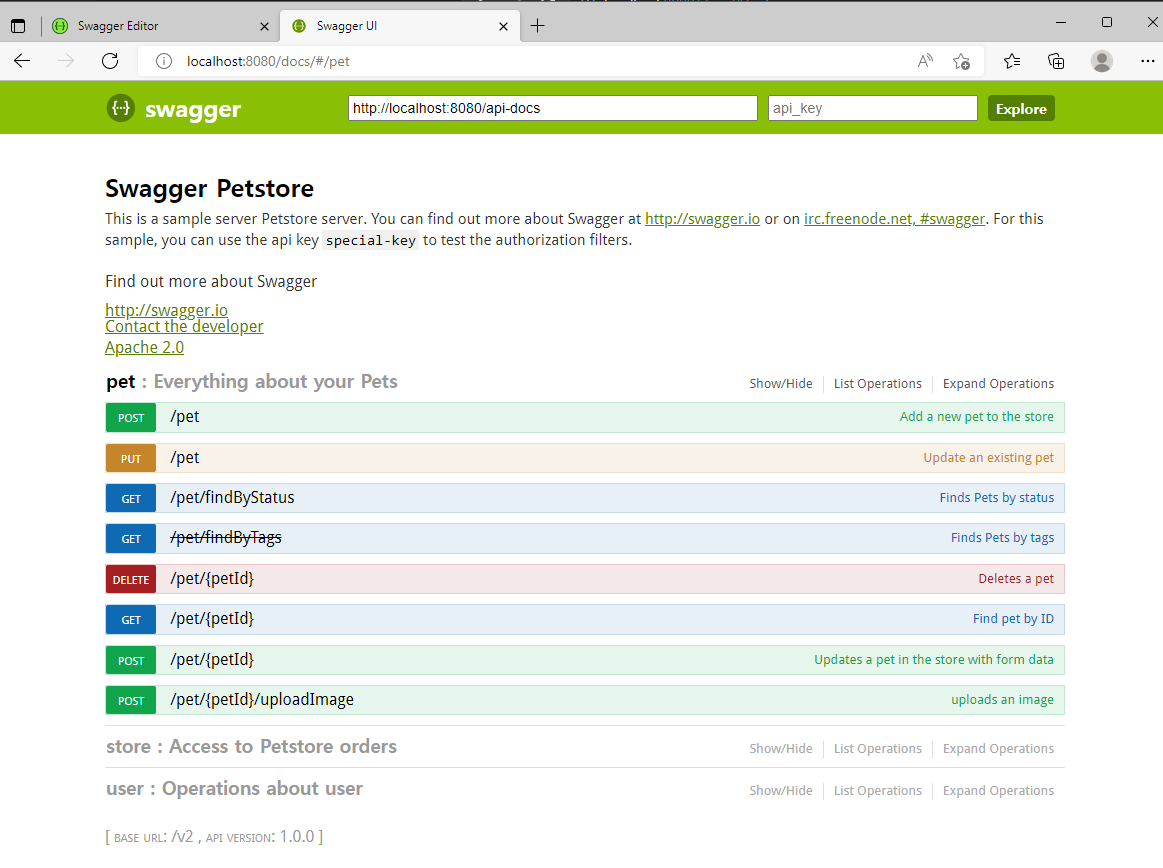Click 'Update an existing pet' description

pos(988,458)
